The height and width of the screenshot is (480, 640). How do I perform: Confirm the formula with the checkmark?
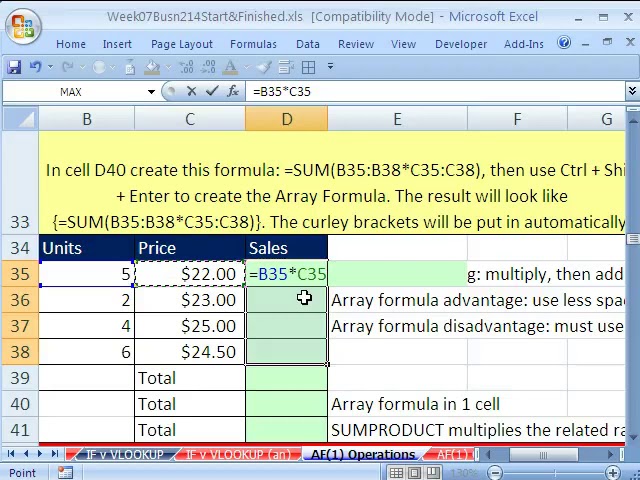tap(212, 91)
